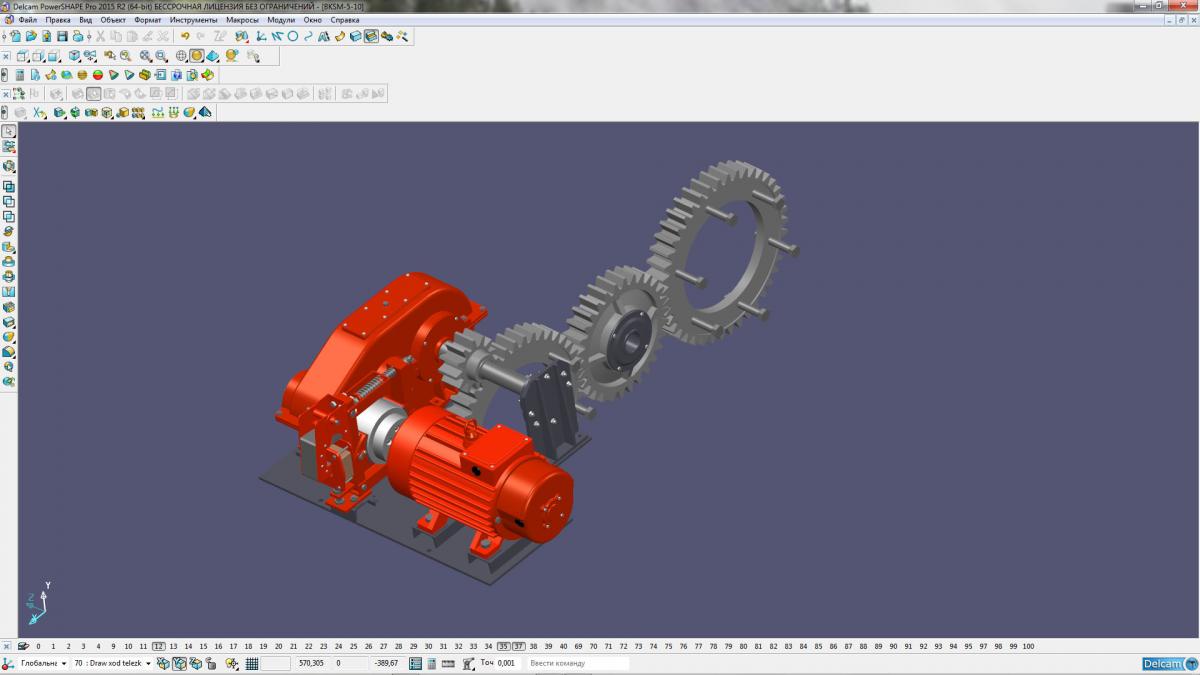Viewport: 1200px width, 675px height.
Task: Enable level 20
Action: tap(279, 646)
